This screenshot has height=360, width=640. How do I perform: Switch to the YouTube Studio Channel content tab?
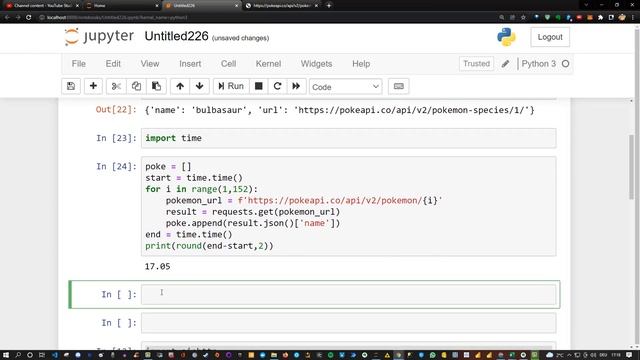point(42,5)
